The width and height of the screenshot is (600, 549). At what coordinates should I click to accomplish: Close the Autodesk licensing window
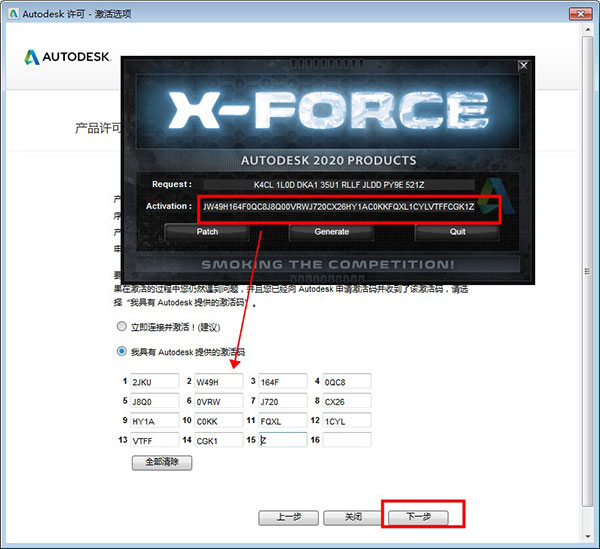[x=578, y=14]
